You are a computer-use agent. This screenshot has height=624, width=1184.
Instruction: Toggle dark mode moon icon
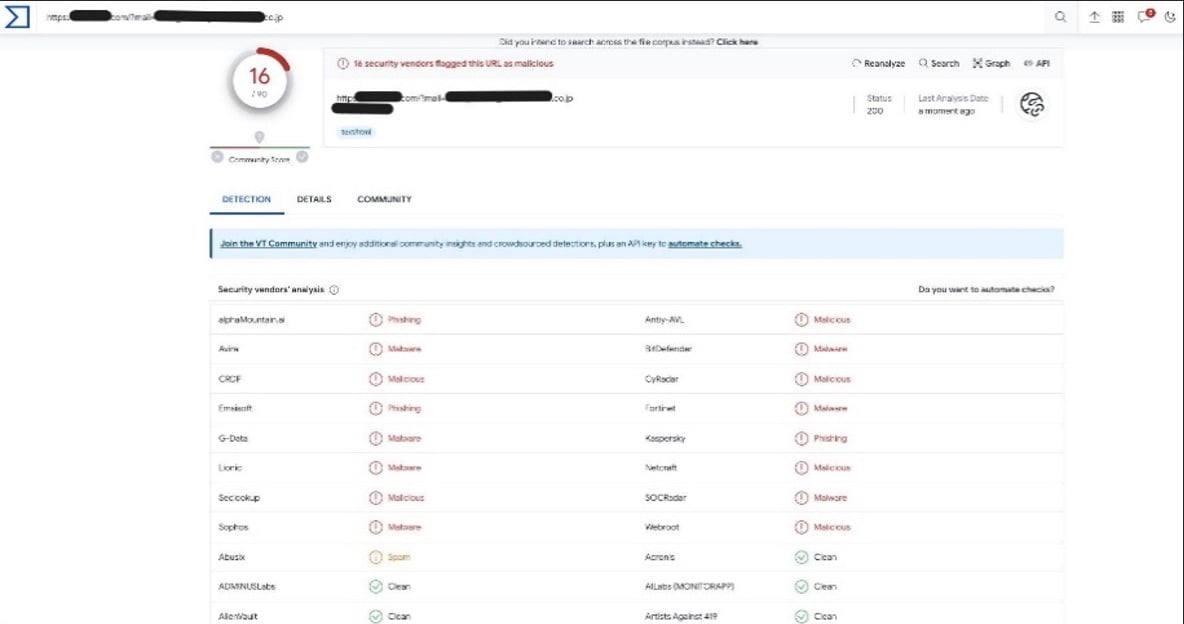tap(1170, 17)
